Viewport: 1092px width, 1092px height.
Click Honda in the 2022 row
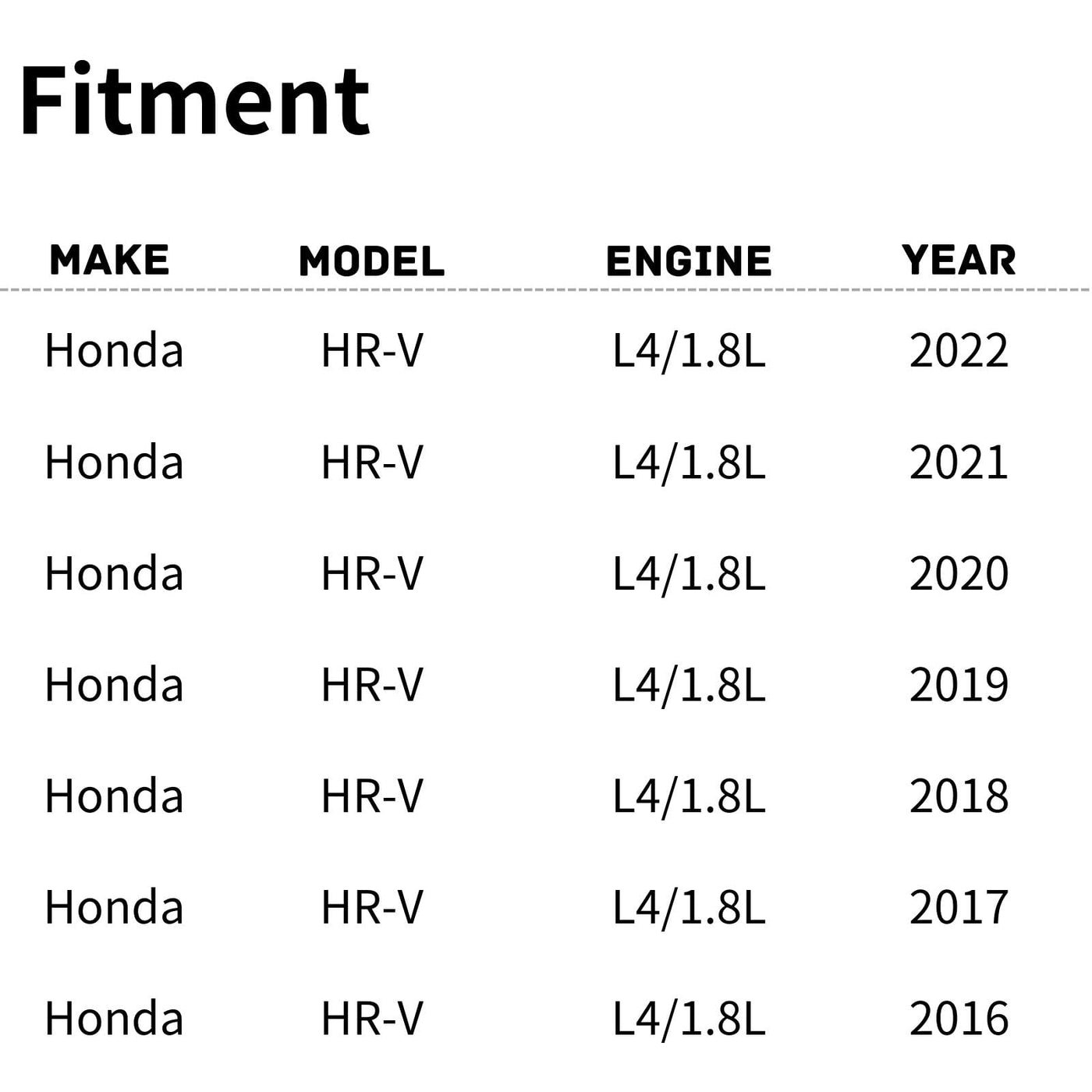pyautogui.click(x=114, y=351)
